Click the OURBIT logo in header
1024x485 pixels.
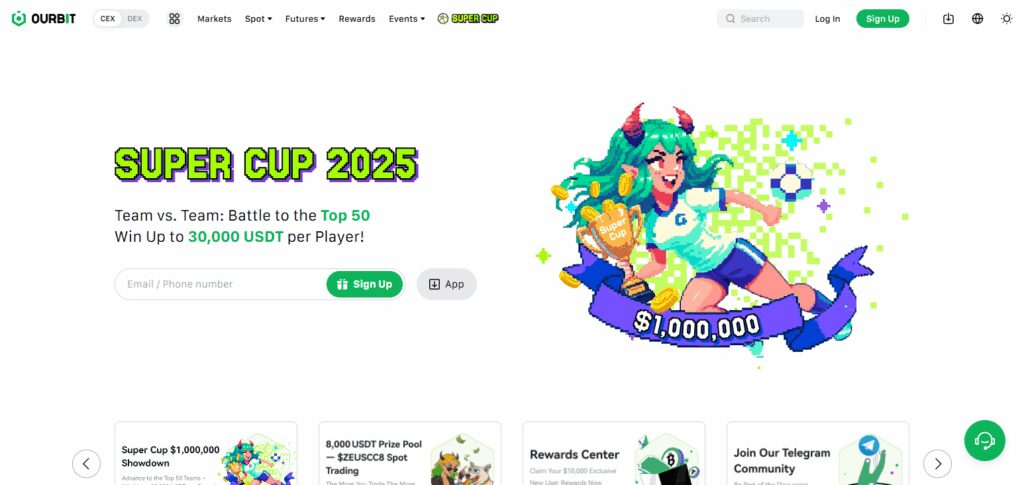[x=44, y=19]
